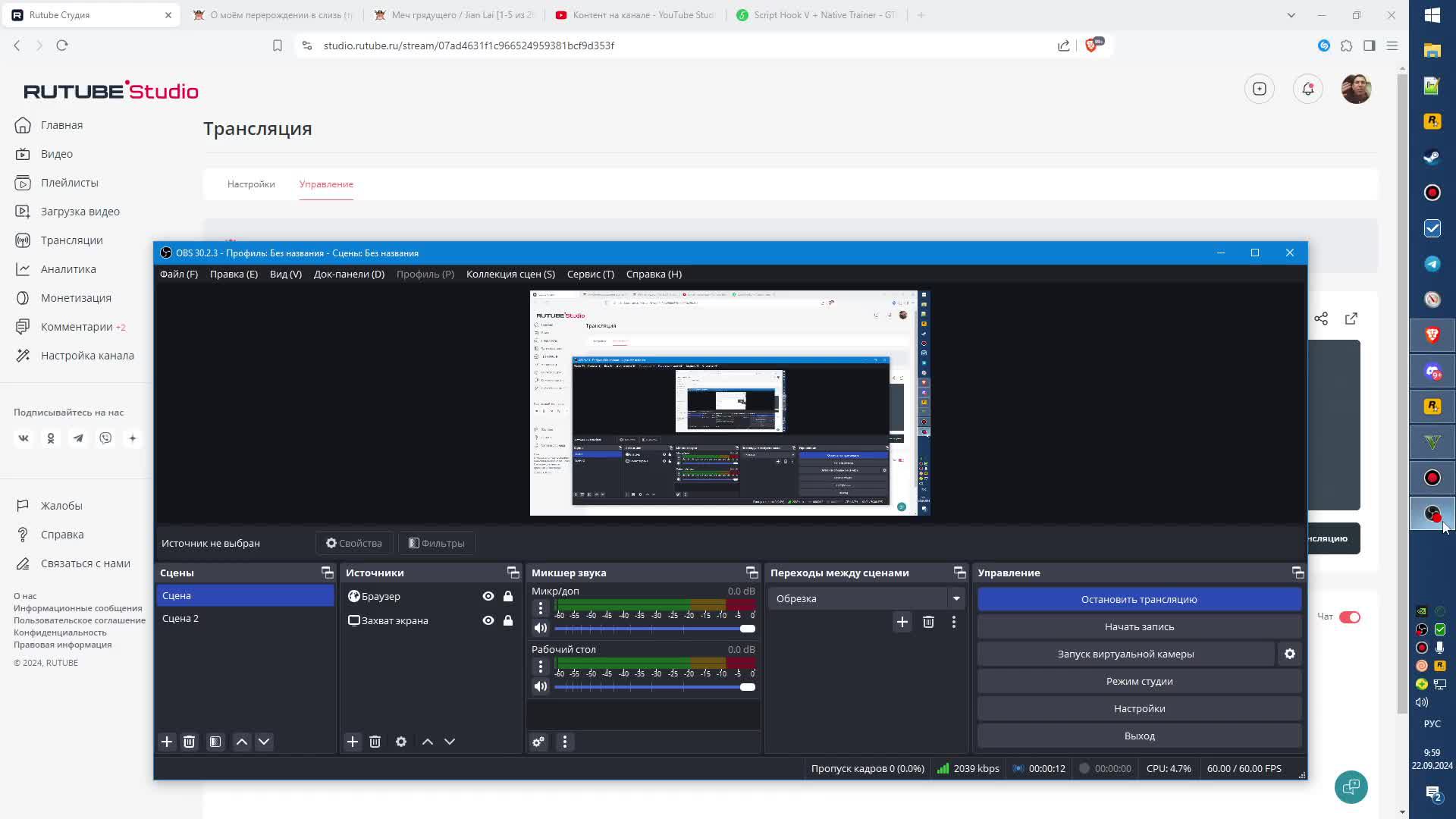Unlock the Браузер source lock
Viewport: 1456px width, 819px height.
508,596
